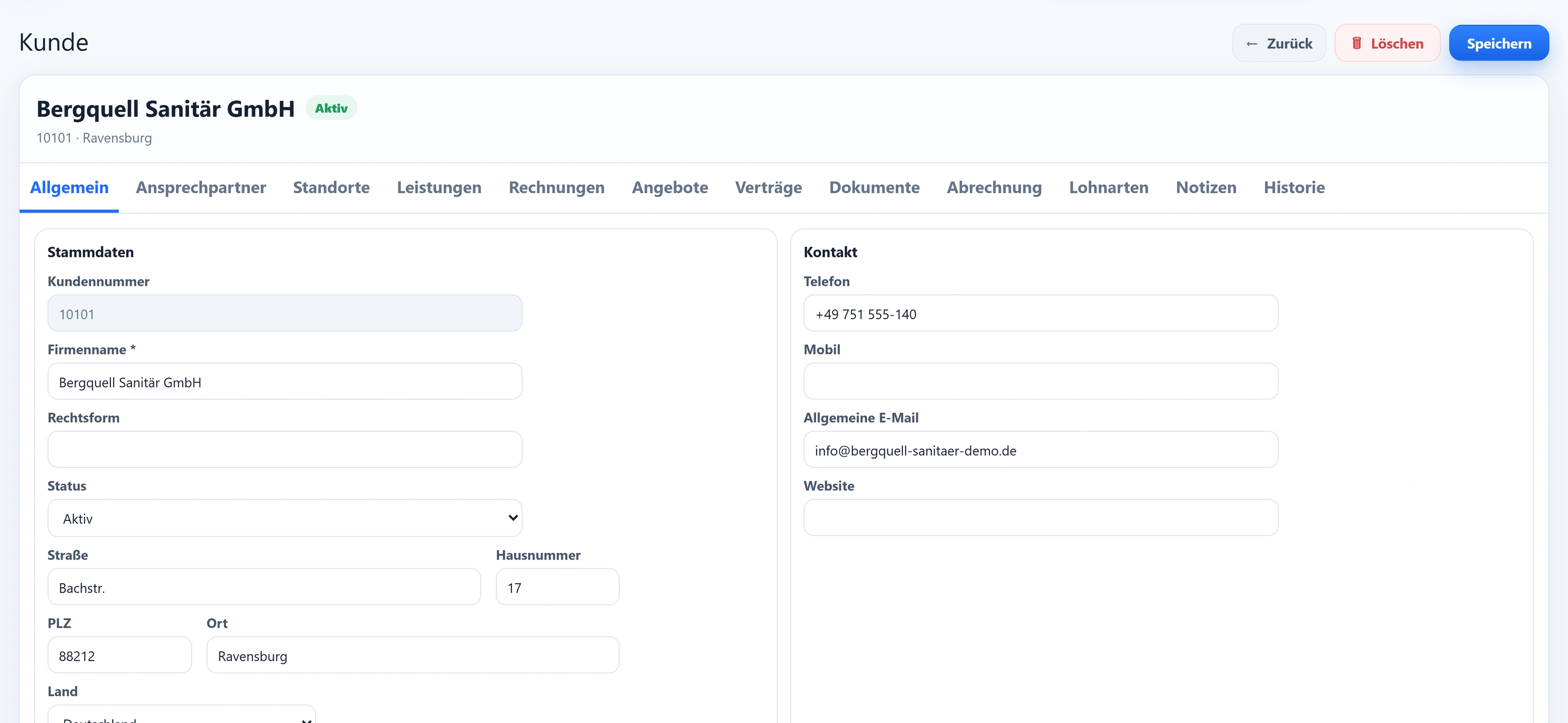Screen dimensions: 1568x723
Task: Open the Historie tab
Action: click(x=1294, y=187)
